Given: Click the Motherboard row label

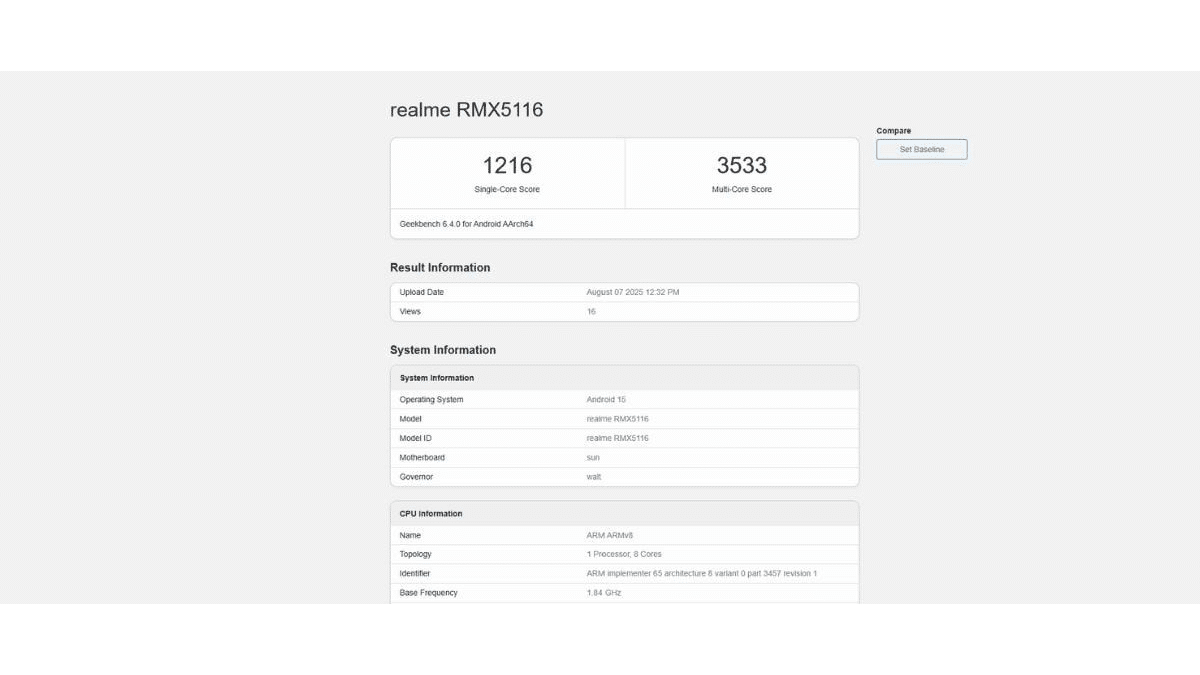Looking at the screenshot, I should coord(422,457).
